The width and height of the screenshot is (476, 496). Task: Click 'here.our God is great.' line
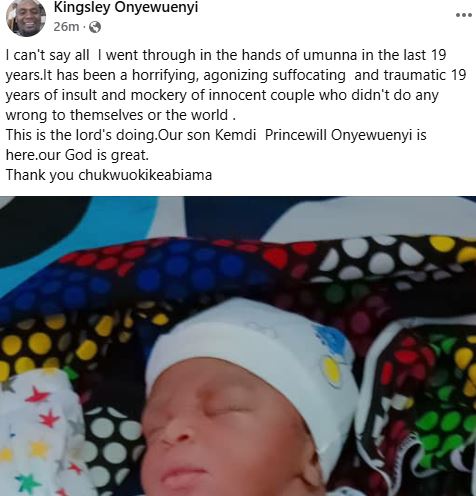point(77,155)
